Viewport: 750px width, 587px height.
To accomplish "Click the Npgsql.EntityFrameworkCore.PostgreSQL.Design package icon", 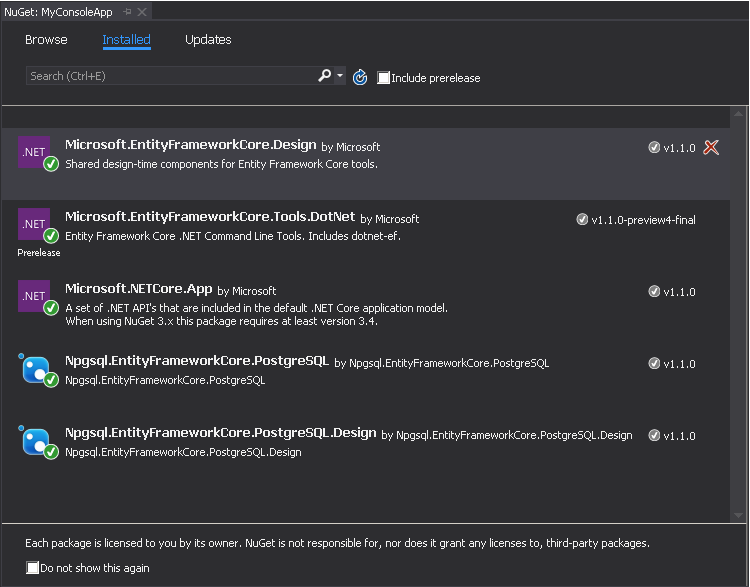I will [x=36, y=441].
